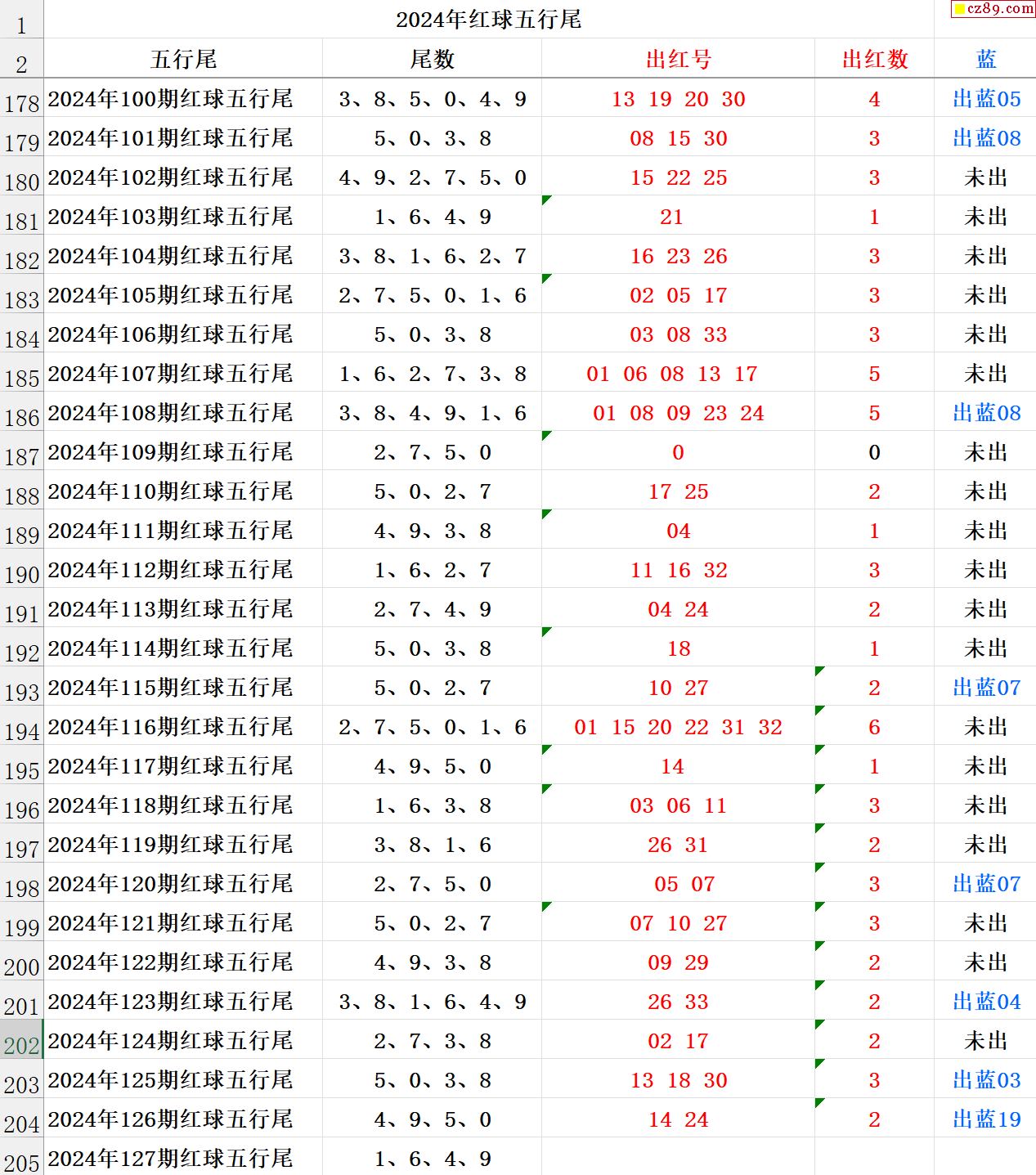1036x1175 pixels.
Task: Click the cell showing 出蓝04
Action: pos(986,1002)
